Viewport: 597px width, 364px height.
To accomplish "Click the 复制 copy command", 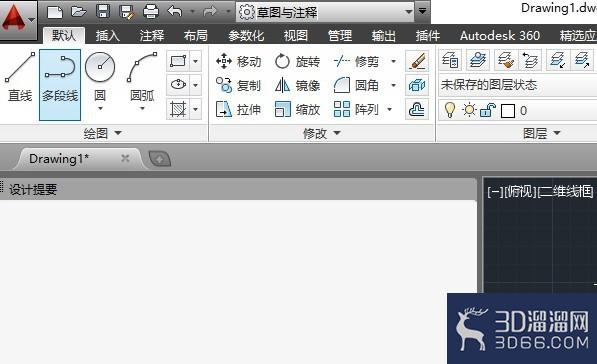I will click(239, 85).
